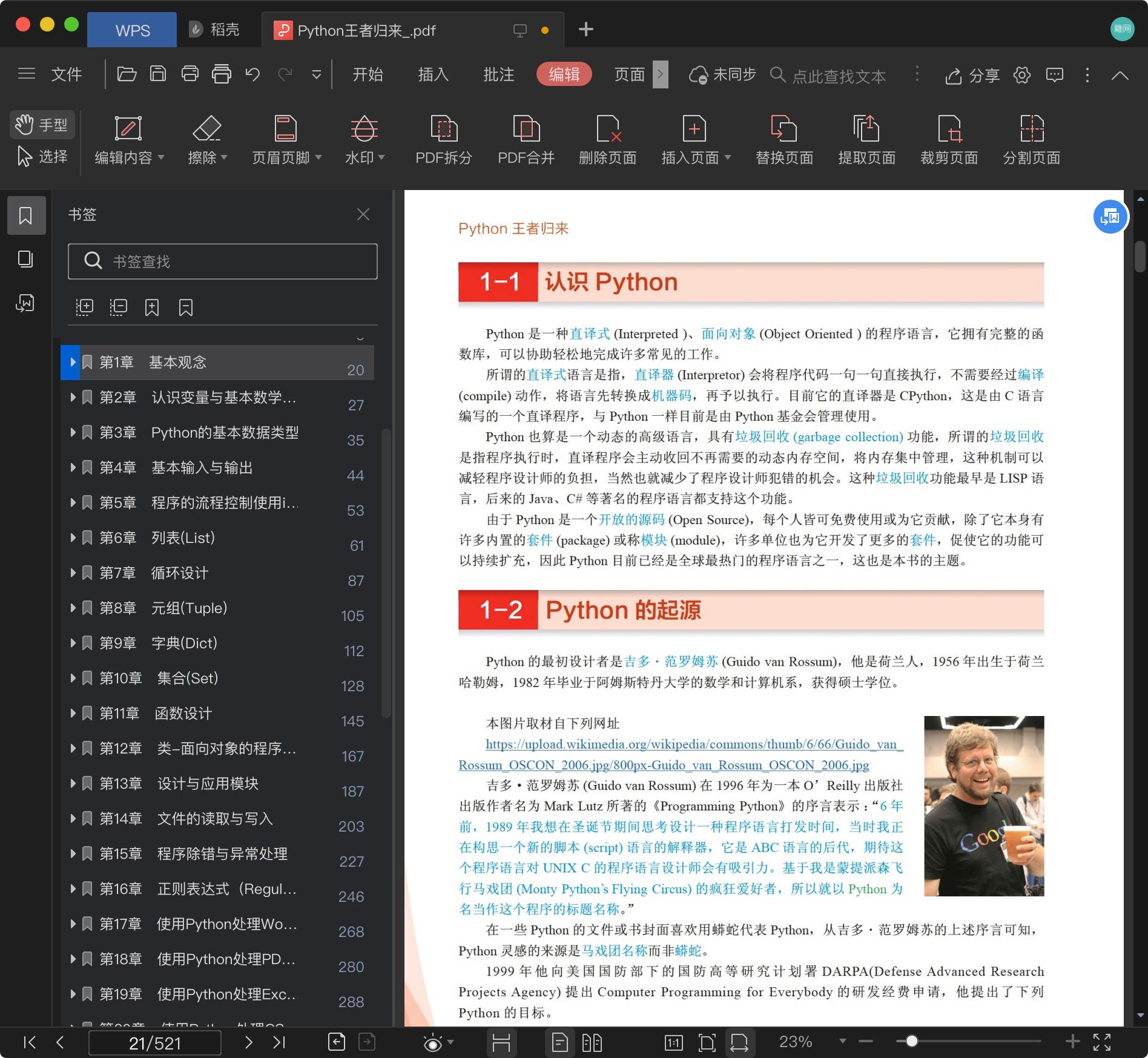Click the expand all bookmarks icon
Screen dimensions: 1148x1058
click(x=84, y=307)
